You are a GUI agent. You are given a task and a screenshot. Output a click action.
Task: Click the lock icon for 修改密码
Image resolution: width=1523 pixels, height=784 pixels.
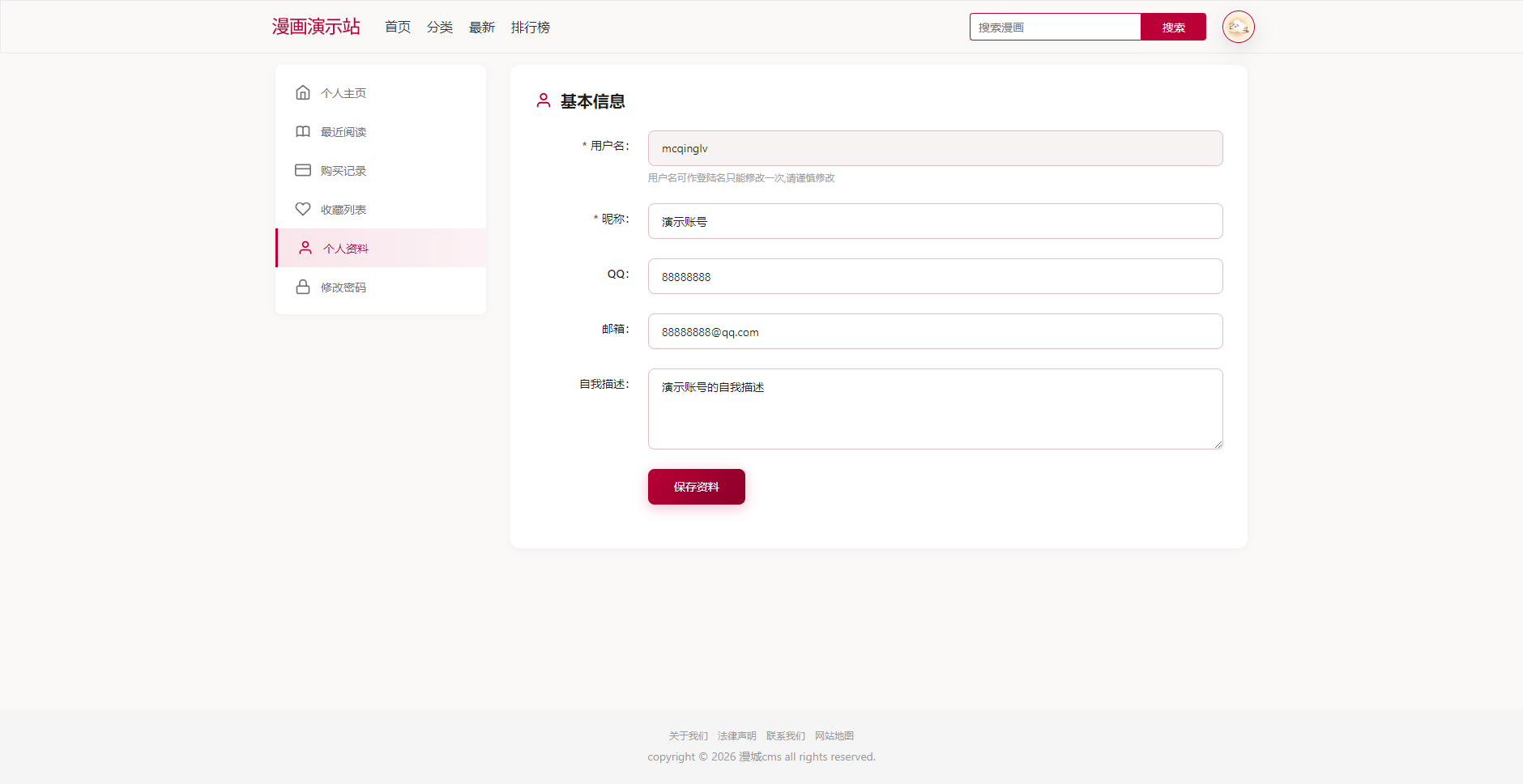pyautogui.click(x=303, y=287)
